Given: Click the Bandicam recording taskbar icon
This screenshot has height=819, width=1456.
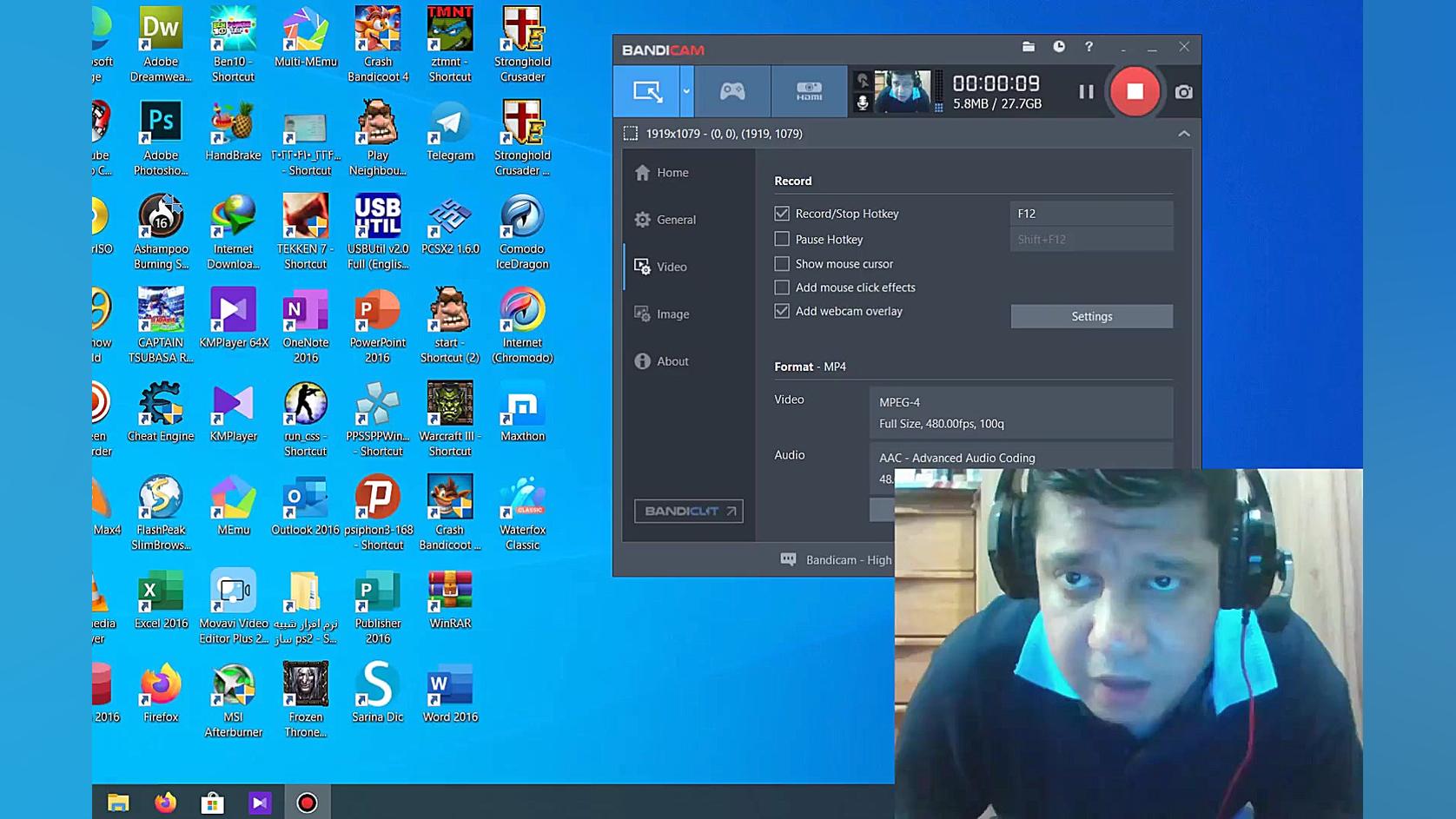Looking at the screenshot, I should click(307, 802).
